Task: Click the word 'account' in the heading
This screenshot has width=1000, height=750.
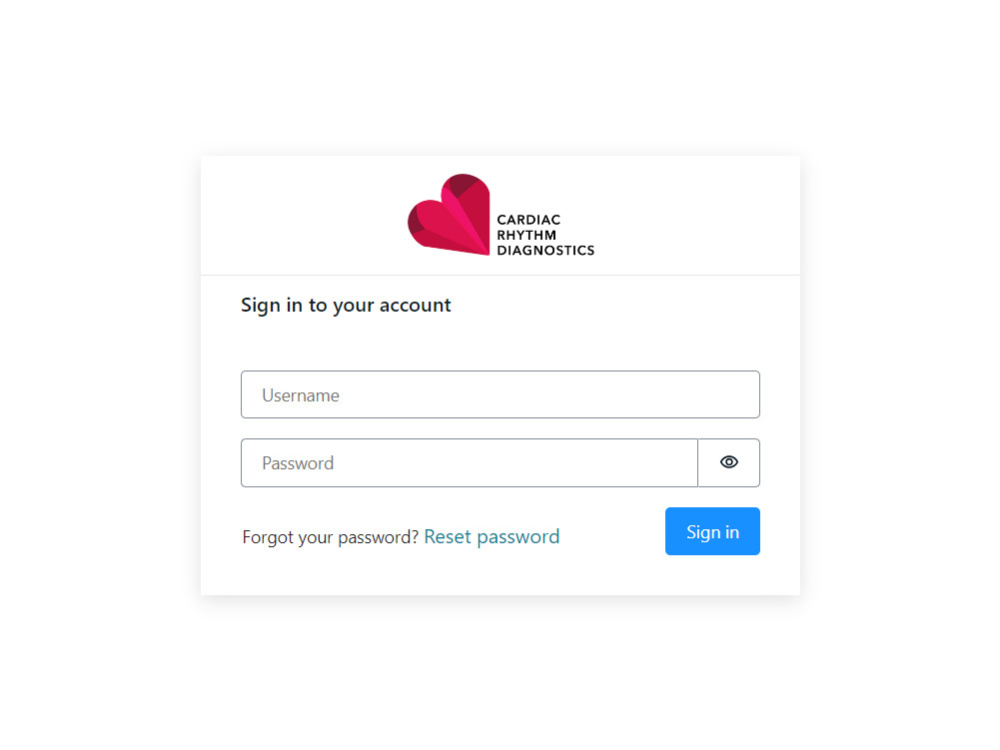Action: coord(415,305)
